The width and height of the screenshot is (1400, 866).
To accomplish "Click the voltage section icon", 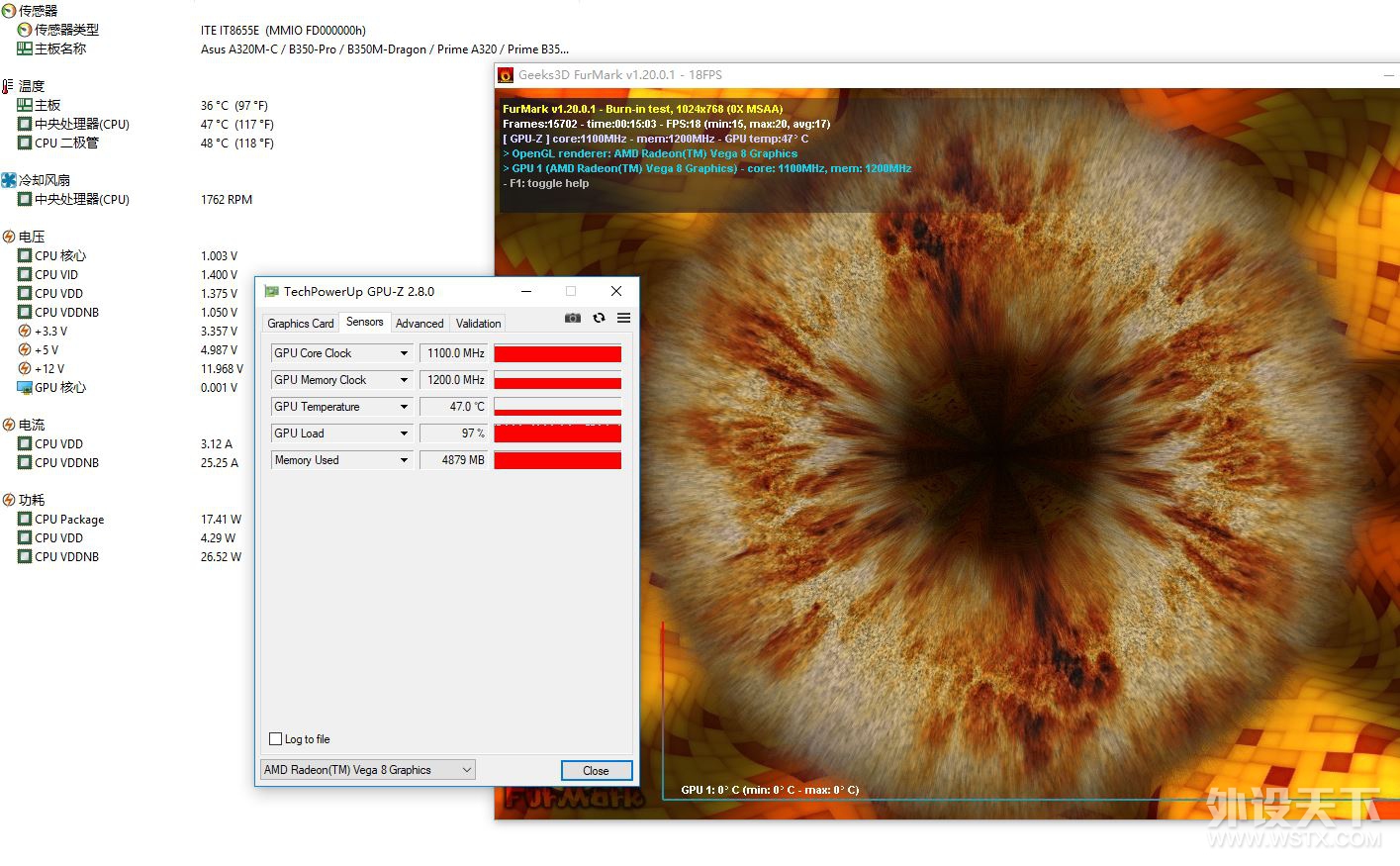I will (x=9, y=237).
